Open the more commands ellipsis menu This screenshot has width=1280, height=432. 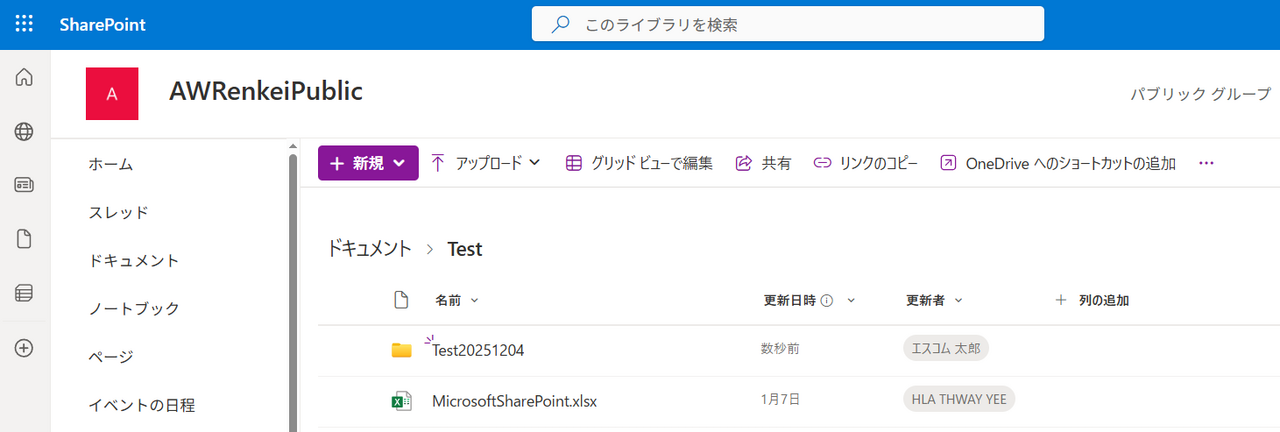pyautogui.click(x=1206, y=163)
